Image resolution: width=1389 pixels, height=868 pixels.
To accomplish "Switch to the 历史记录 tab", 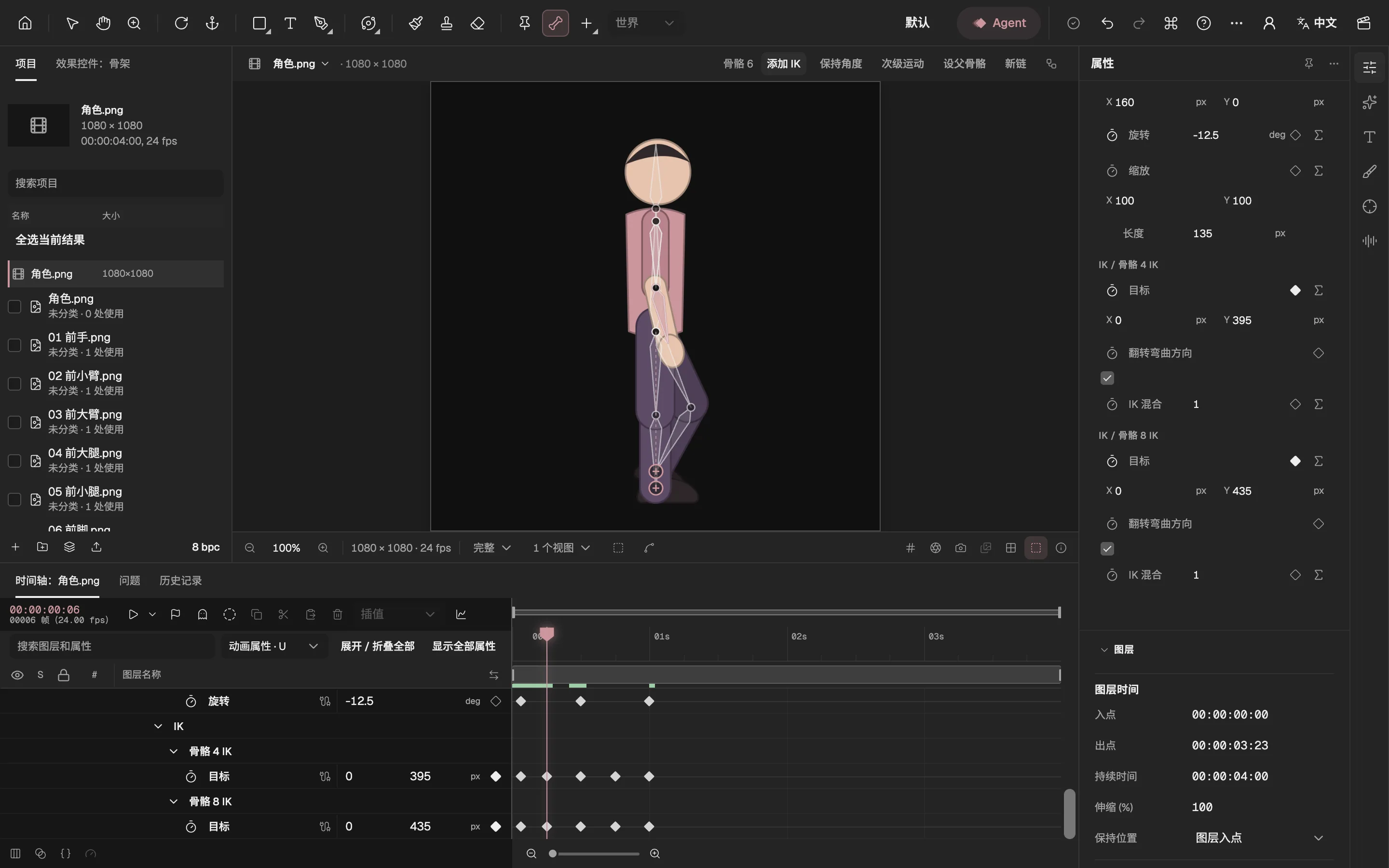I will click(180, 581).
